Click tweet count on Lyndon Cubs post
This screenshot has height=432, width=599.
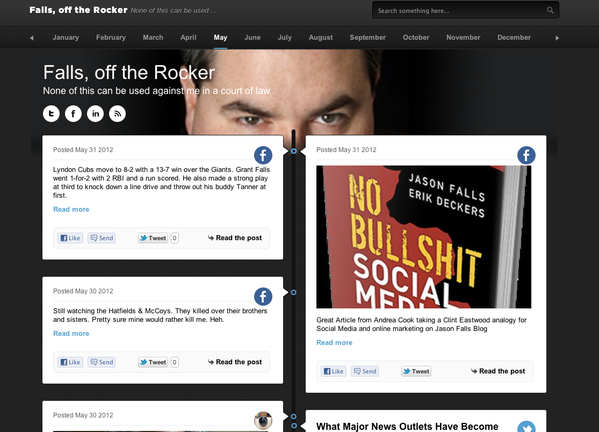(x=175, y=238)
